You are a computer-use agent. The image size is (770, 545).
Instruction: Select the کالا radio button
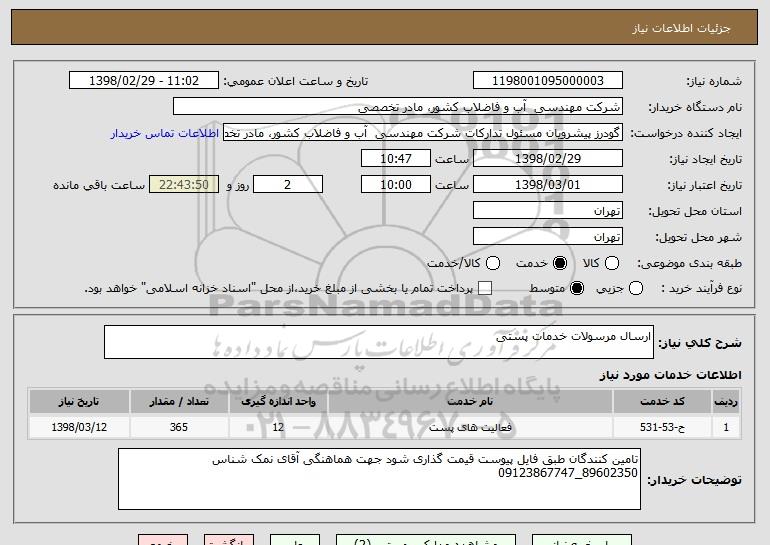(x=612, y=263)
